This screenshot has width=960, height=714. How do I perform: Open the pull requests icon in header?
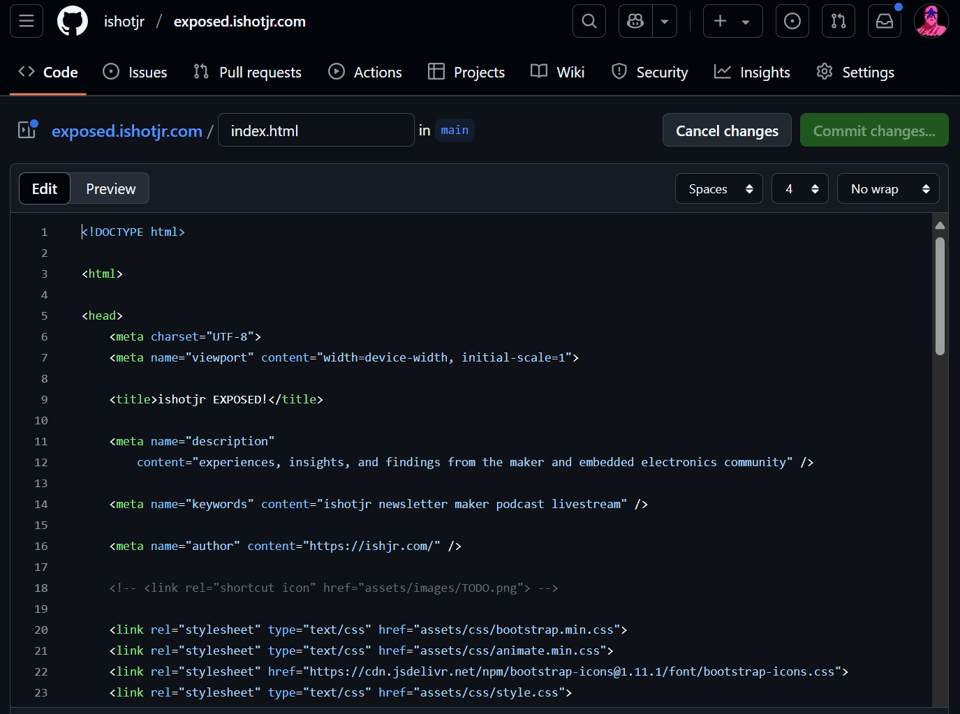[838, 21]
